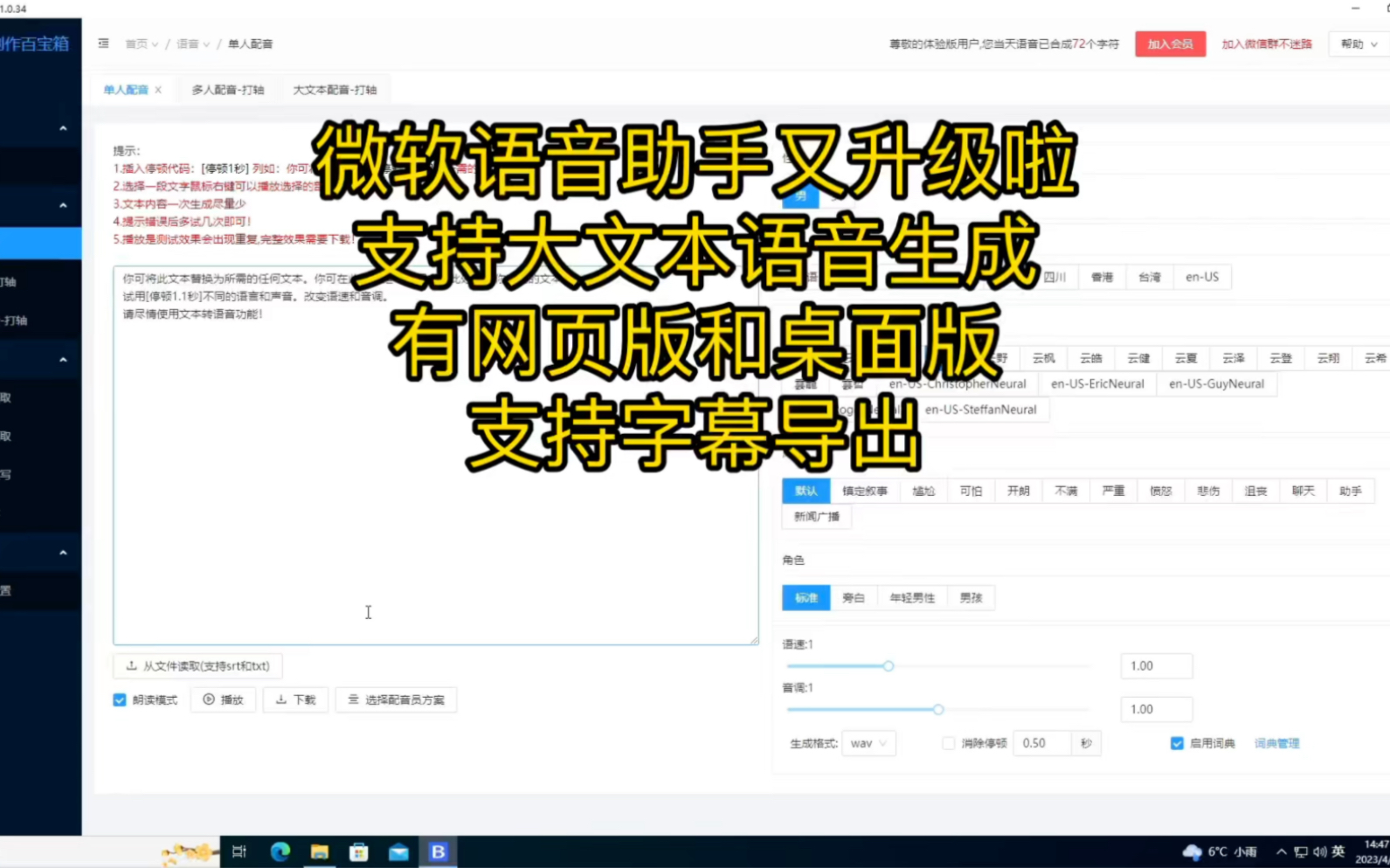Select the 男孩 role
This screenshot has width=1390, height=868.
coord(972,597)
